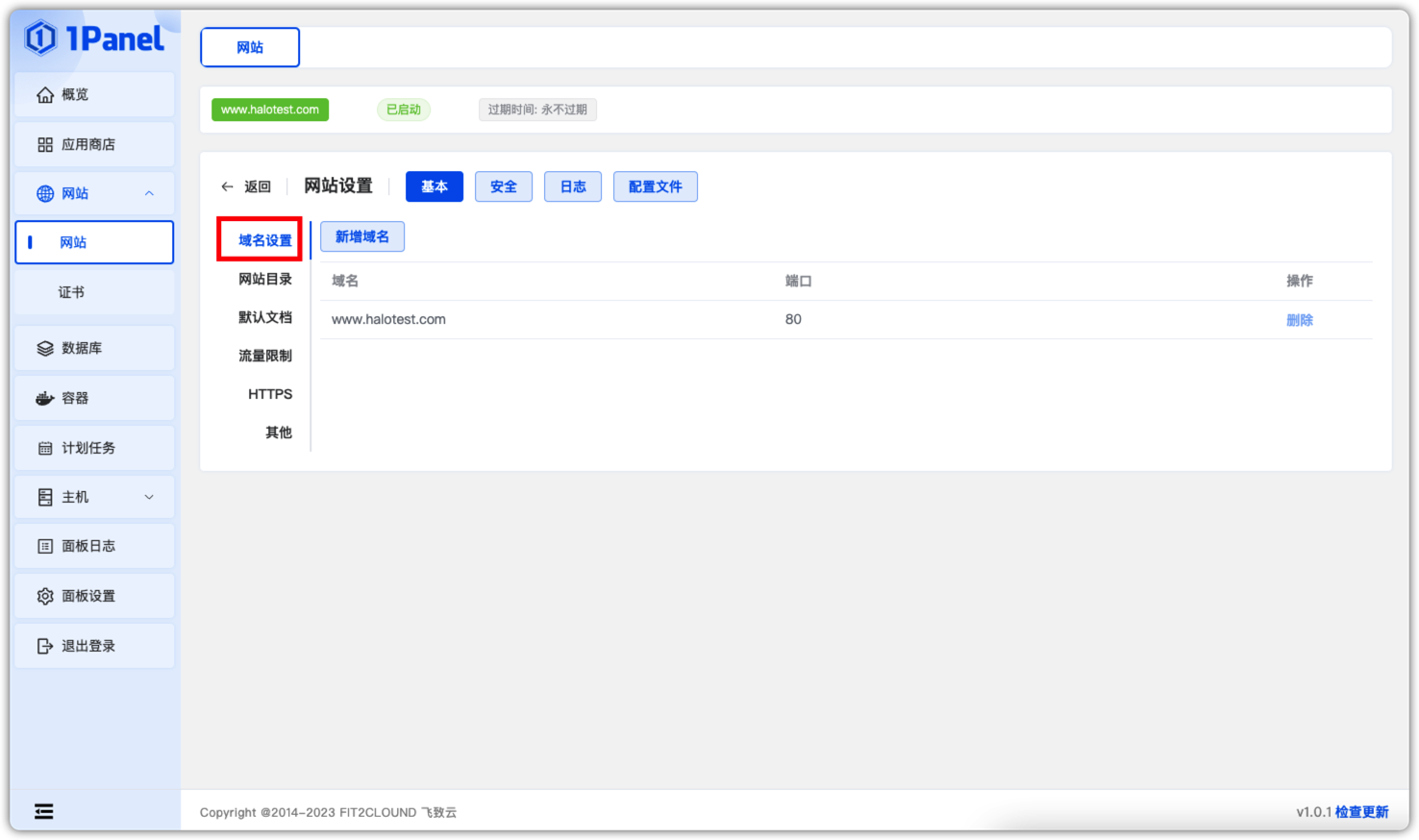
Task: Select HTTPS in settings side menu
Action: click(270, 394)
